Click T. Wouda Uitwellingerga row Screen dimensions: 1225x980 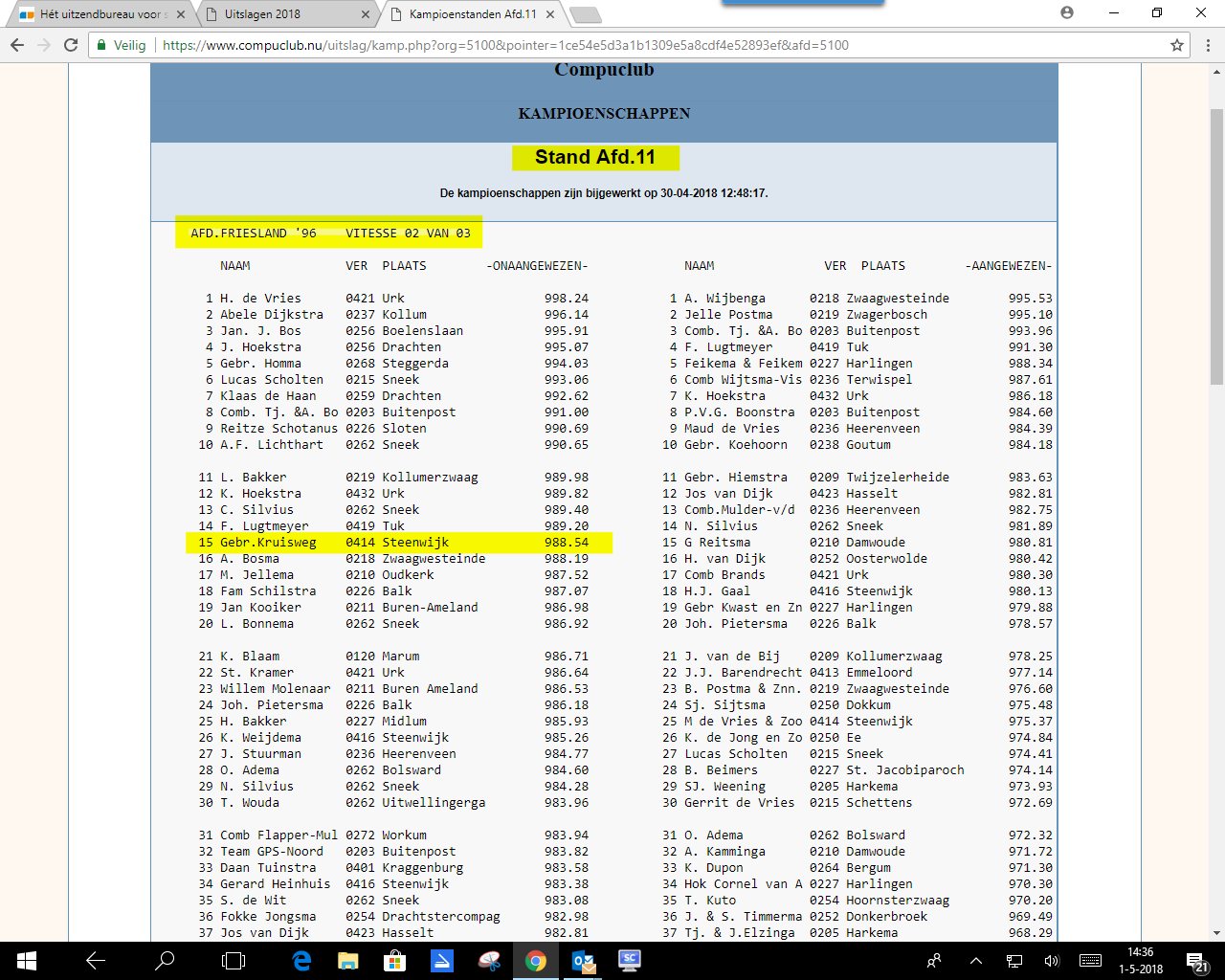tap(393, 802)
